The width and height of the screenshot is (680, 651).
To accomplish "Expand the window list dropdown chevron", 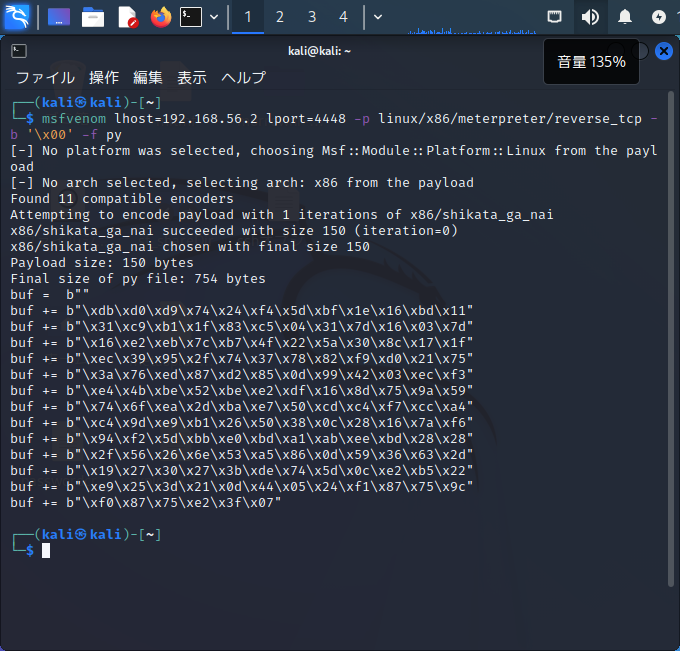I will 378,17.
